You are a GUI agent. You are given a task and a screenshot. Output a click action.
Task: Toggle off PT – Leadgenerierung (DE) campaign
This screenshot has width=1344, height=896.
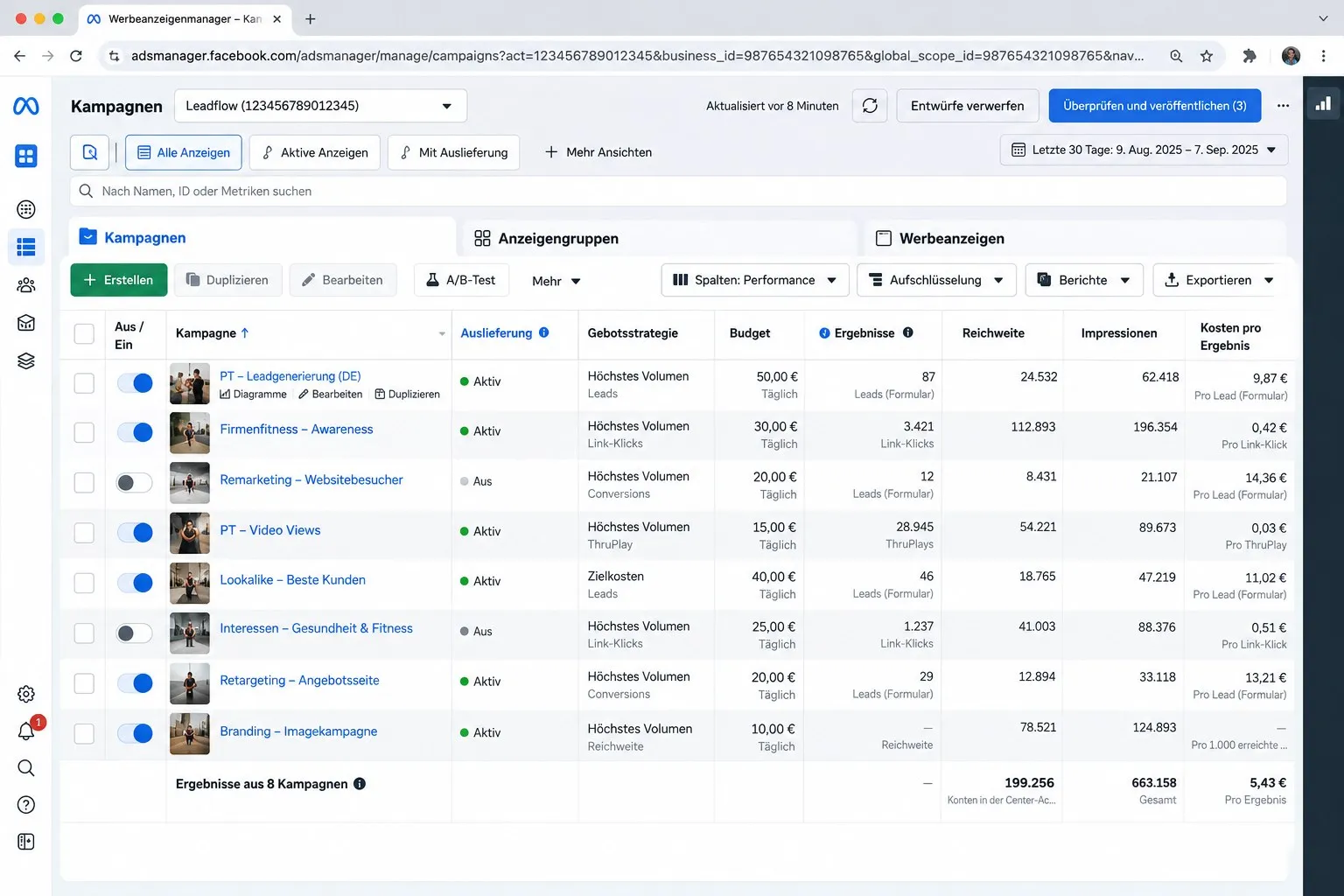(135, 382)
